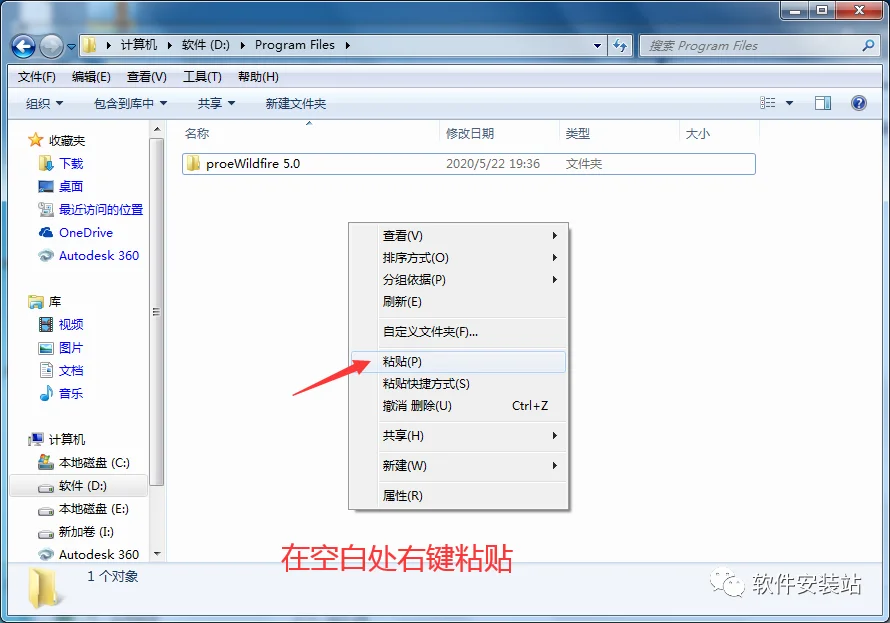Toggle the preview pane icon
The width and height of the screenshot is (890, 623).
(x=822, y=103)
